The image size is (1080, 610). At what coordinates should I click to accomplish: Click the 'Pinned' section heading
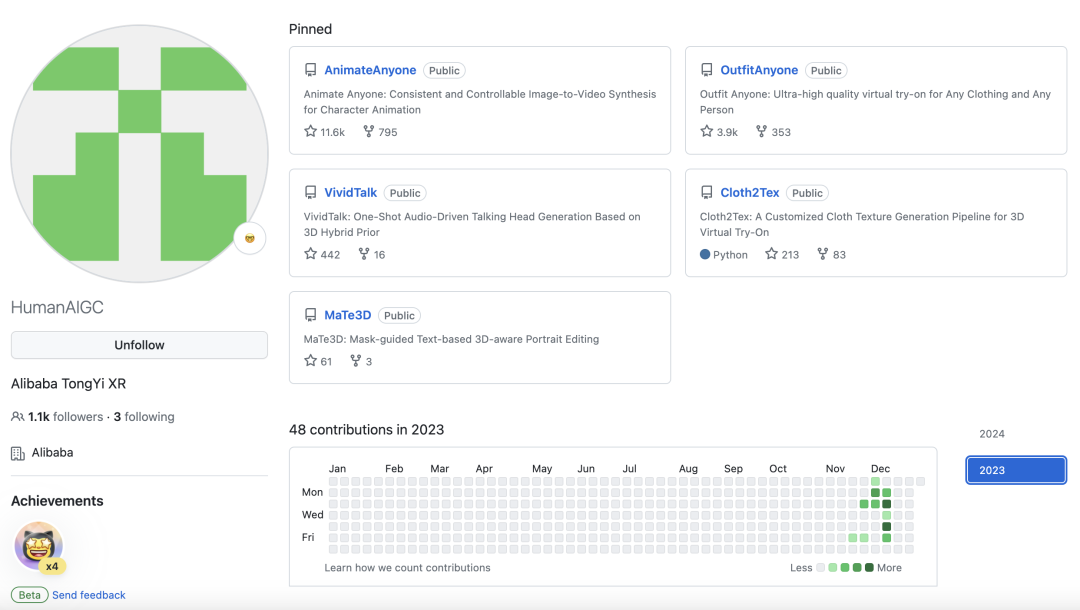310,29
